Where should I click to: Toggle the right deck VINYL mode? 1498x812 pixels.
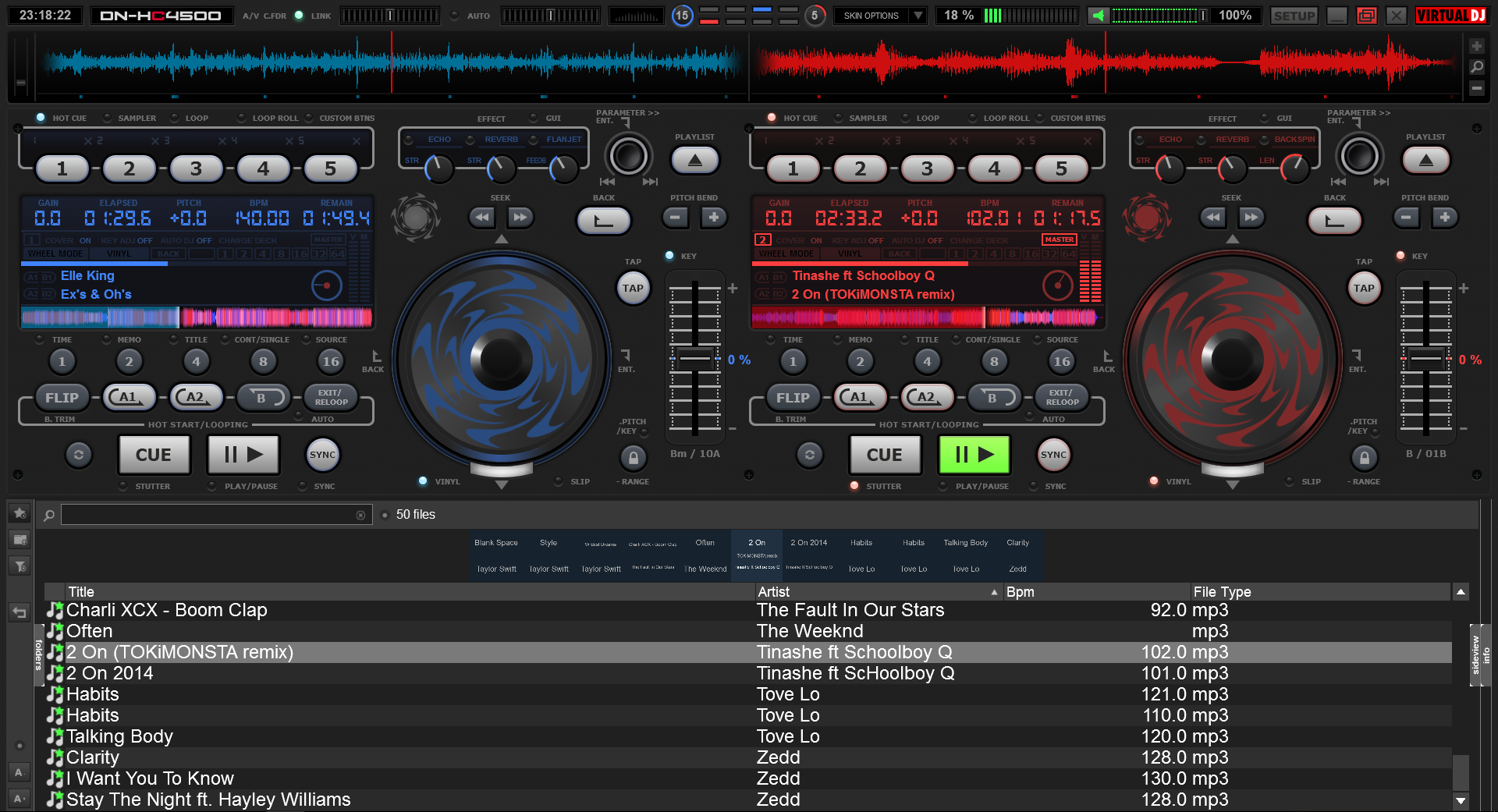(1154, 481)
